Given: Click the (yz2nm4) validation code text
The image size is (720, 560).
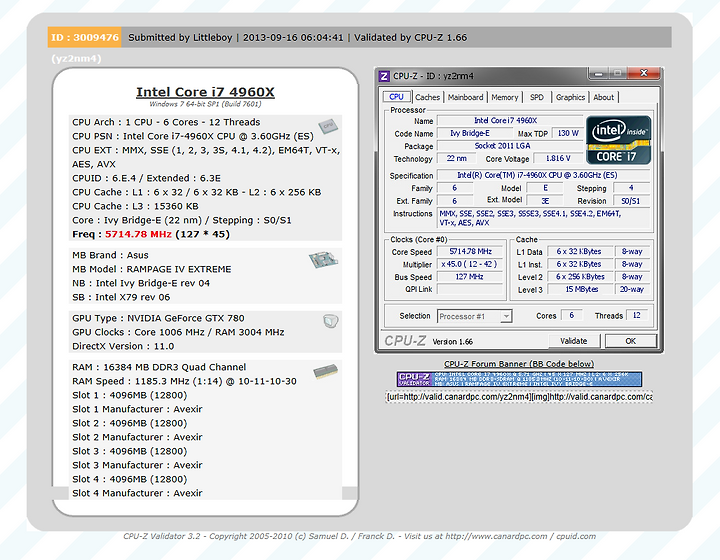Looking at the screenshot, I should click(76, 59).
